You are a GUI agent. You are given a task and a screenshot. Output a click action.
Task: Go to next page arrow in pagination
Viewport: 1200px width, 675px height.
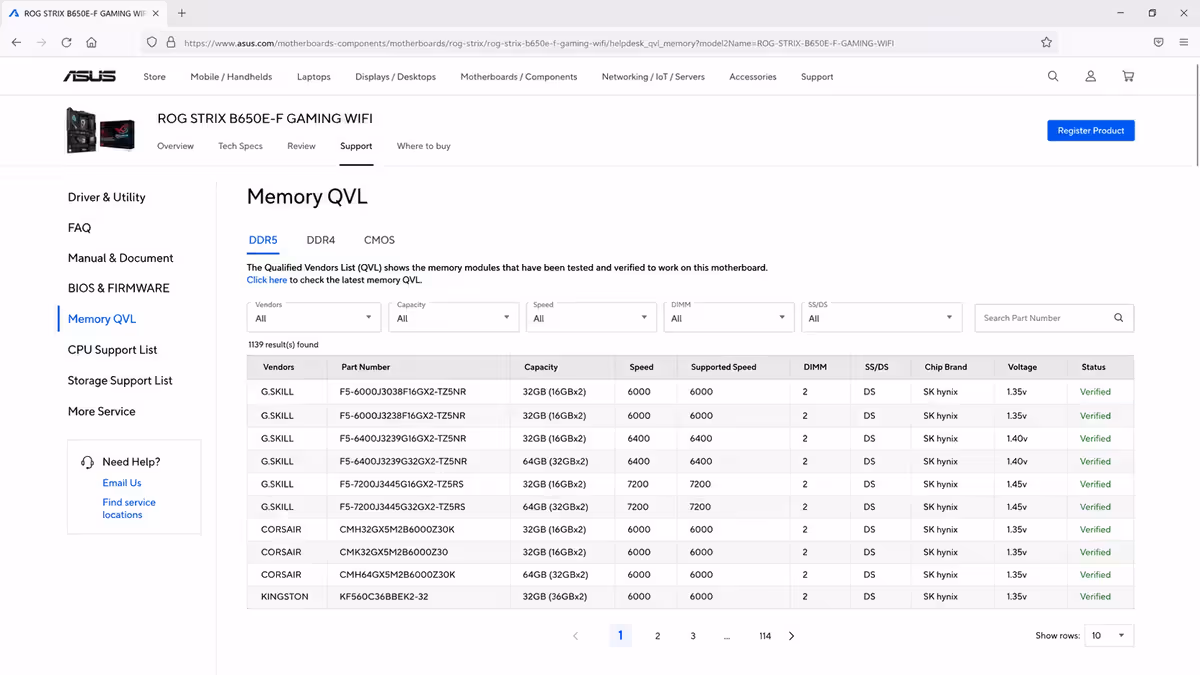(x=791, y=636)
